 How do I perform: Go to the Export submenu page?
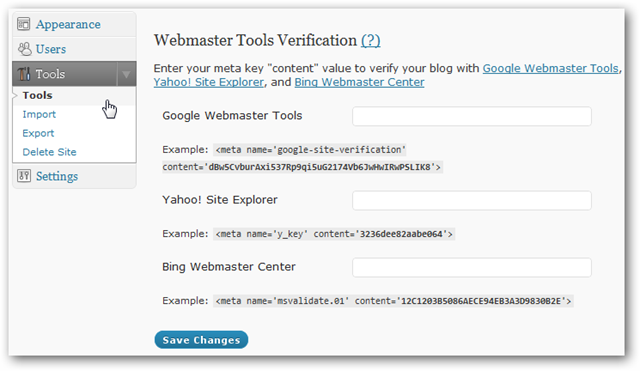[x=38, y=133]
